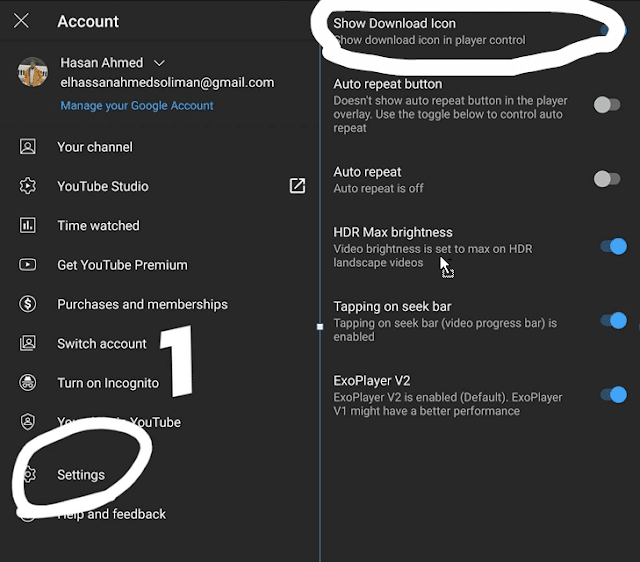Click the Tapping on seek bar setting title
The height and width of the screenshot is (562, 640).
(x=392, y=307)
